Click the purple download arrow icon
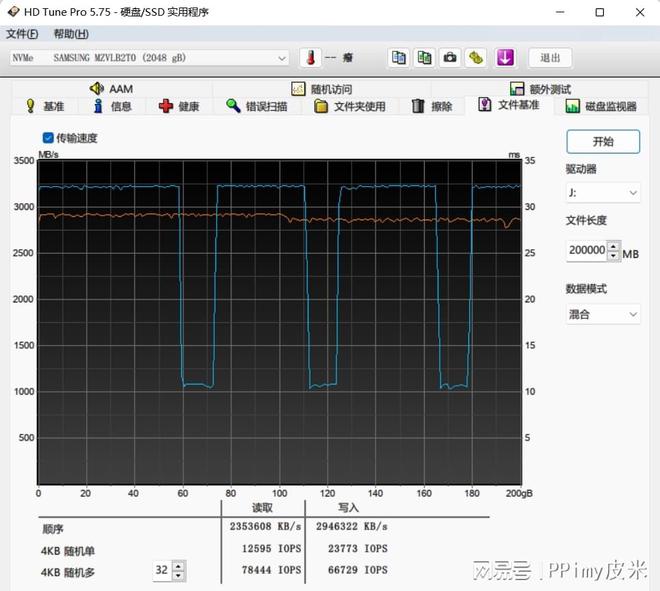The image size is (660, 591). point(505,58)
